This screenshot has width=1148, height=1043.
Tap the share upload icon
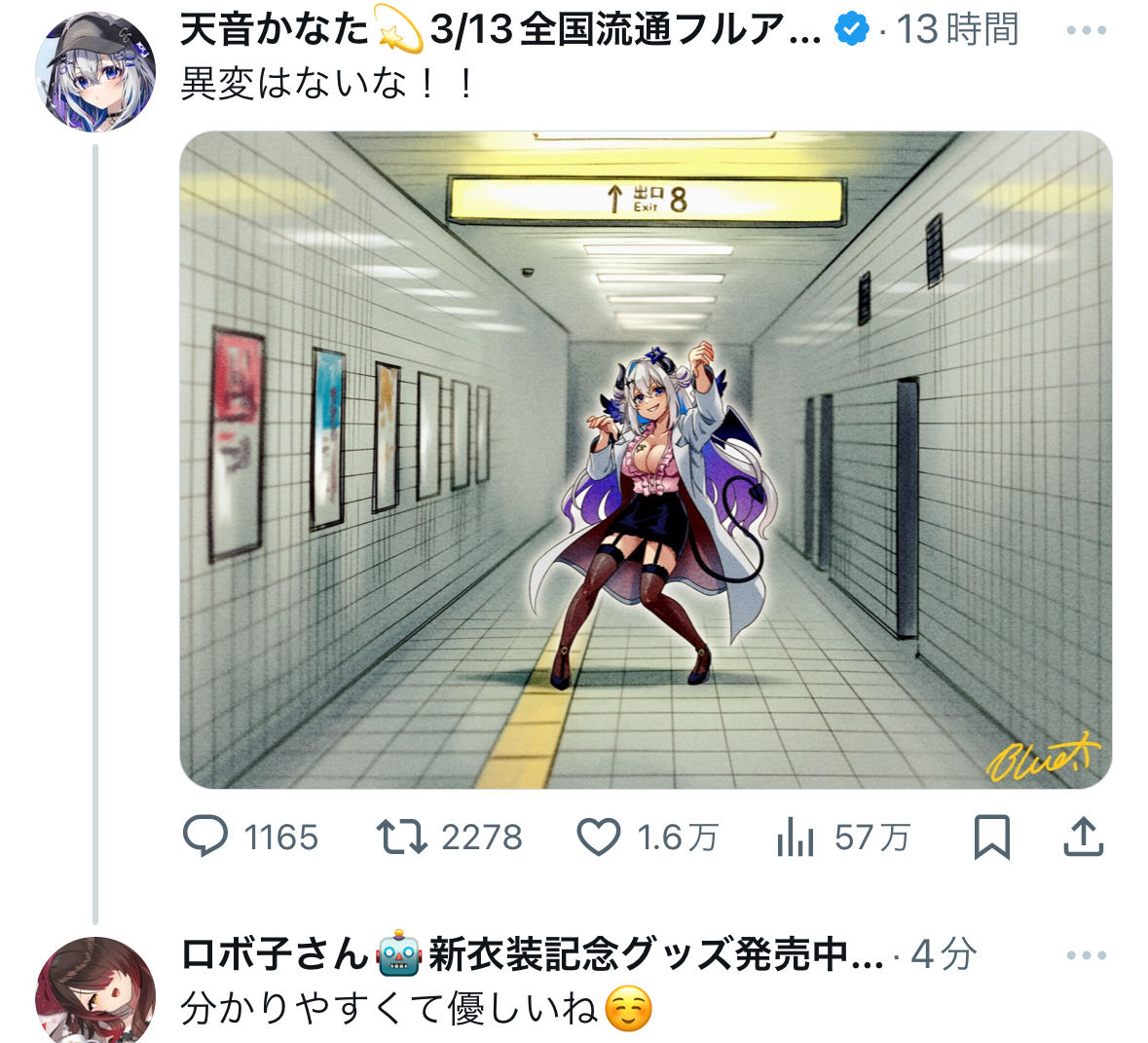[x=1084, y=837]
